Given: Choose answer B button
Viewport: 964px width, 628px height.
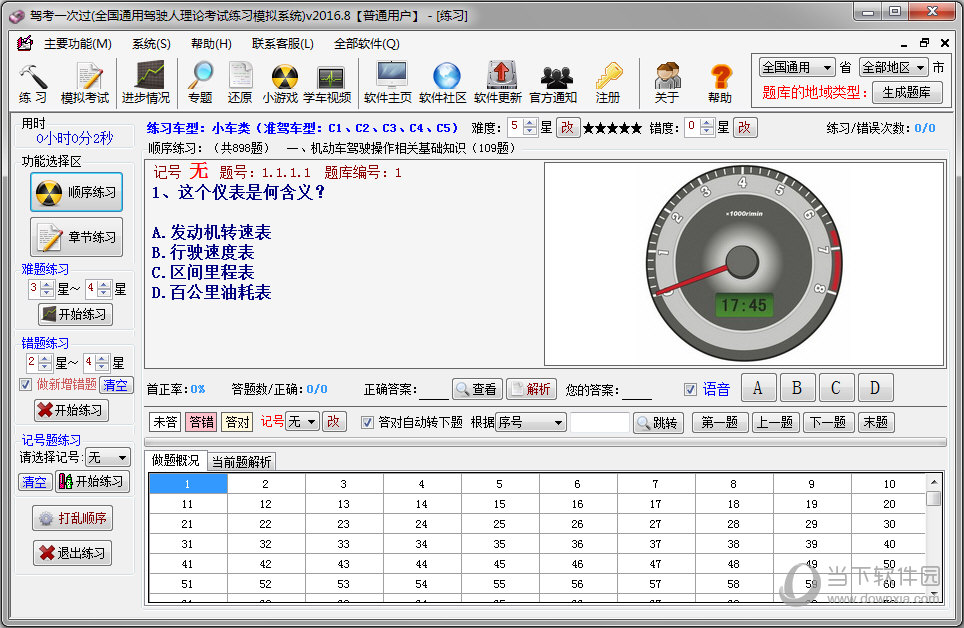Looking at the screenshot, I should point(797,388).
